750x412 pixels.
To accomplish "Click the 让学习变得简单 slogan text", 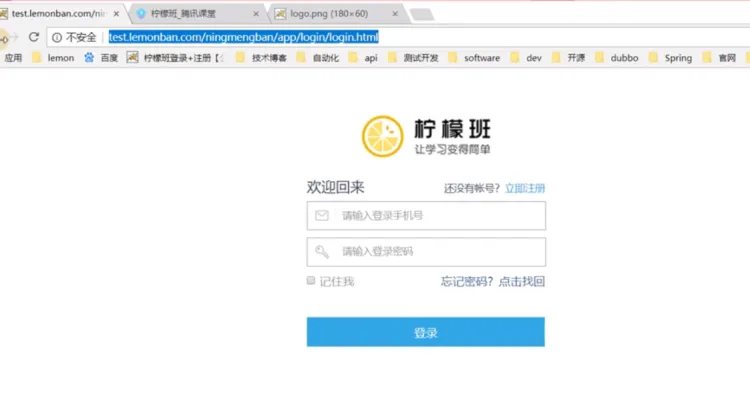I will point(452,150).
